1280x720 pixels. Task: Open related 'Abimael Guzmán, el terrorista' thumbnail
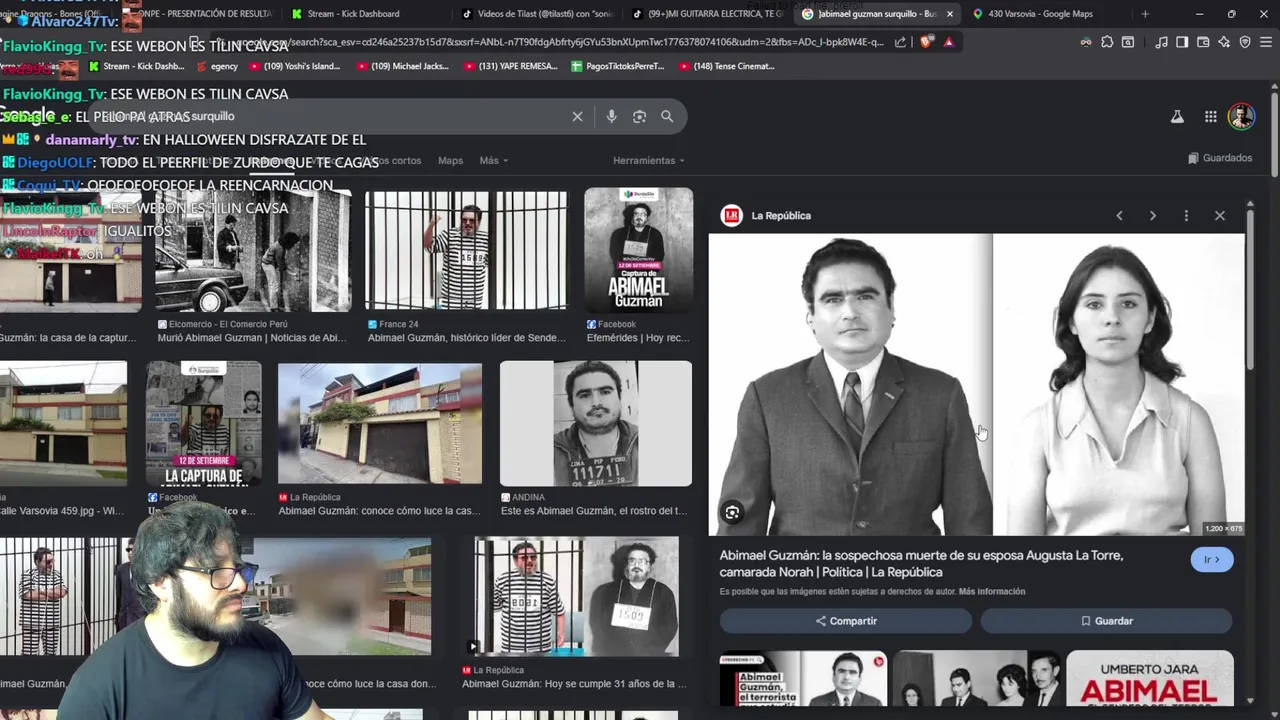[x=803, y=679]
